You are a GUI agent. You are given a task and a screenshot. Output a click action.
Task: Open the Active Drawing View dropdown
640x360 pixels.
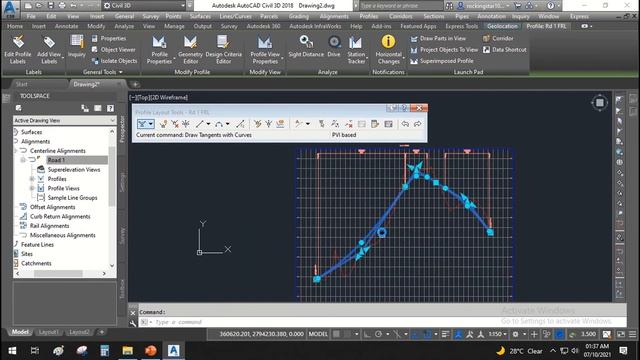click(x=64, y=120)
